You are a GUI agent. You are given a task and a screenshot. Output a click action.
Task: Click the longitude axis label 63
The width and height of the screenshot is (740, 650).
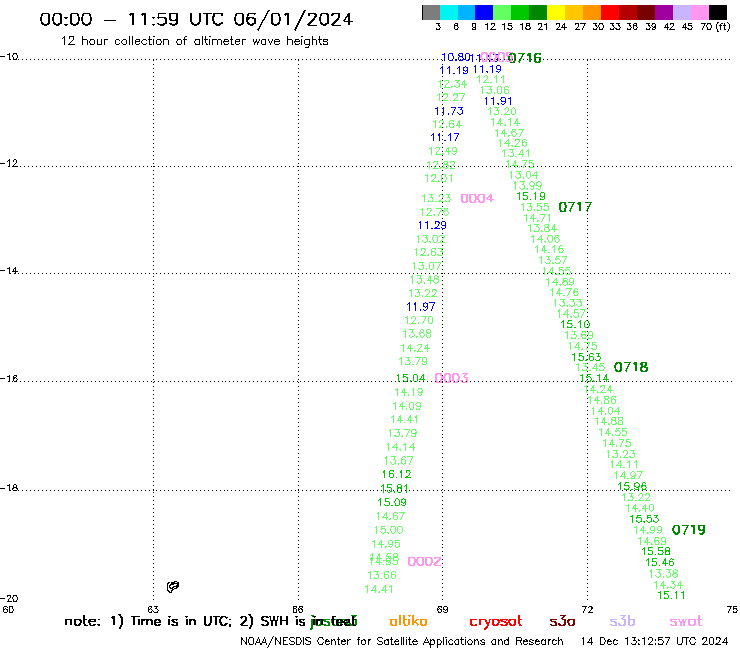(x=153, y=609)
